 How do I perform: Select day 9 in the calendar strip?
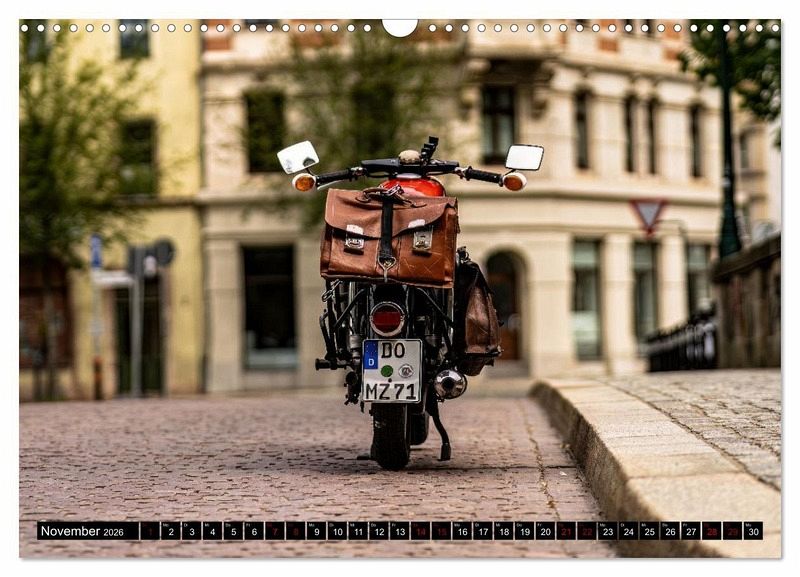pyautogui.click(x=316, y=531)
